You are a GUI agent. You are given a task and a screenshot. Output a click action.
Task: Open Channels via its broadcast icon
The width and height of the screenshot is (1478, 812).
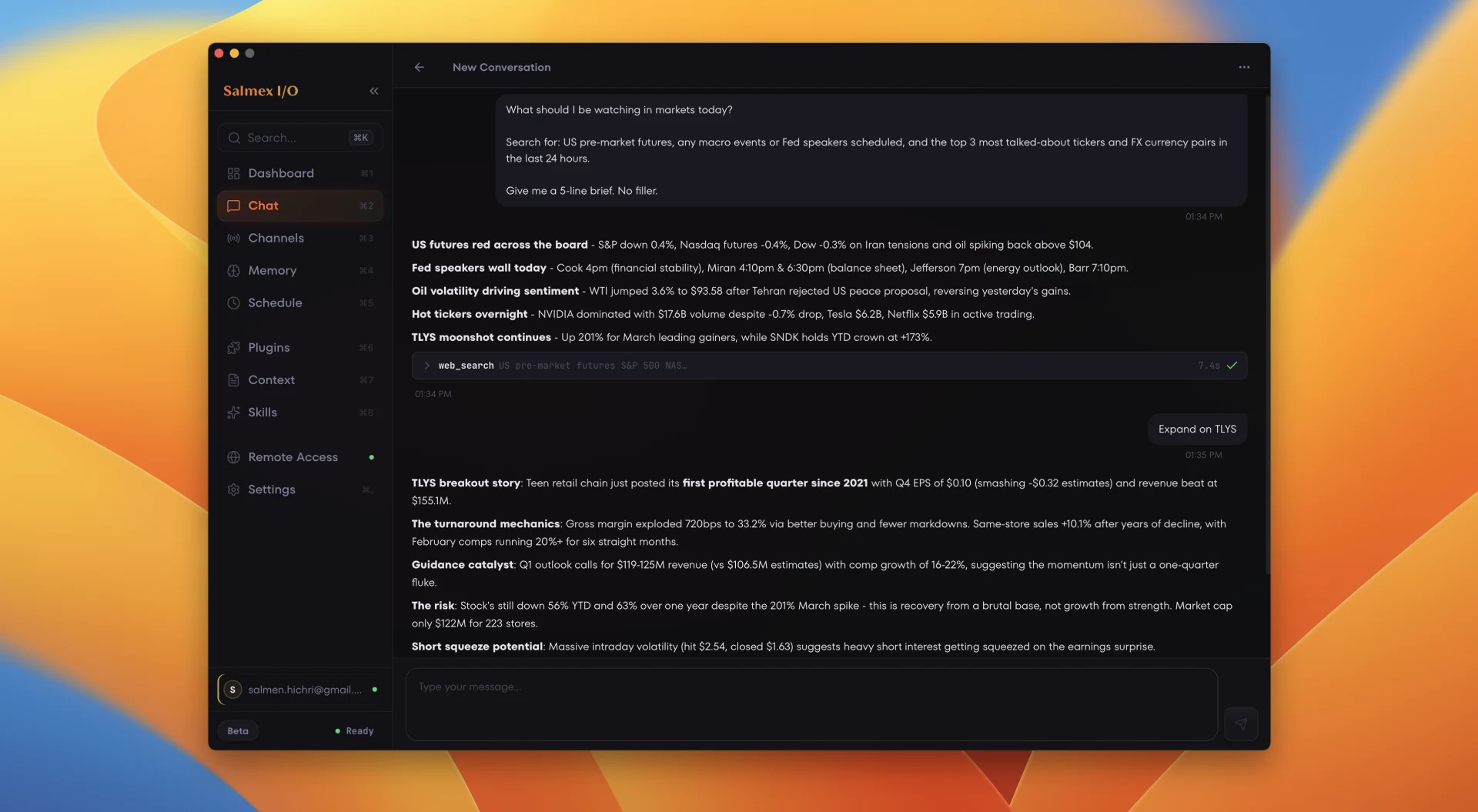tap(234, 238)
